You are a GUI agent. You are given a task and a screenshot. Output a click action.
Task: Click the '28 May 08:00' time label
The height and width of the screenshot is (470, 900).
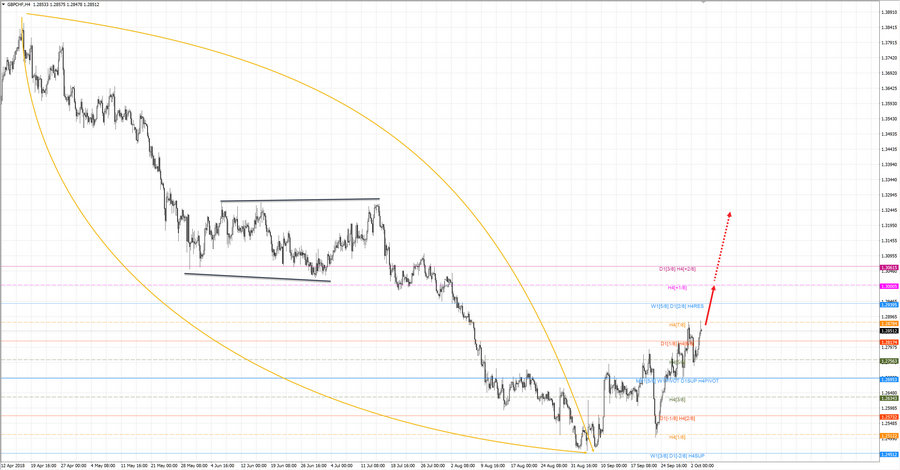194,466
